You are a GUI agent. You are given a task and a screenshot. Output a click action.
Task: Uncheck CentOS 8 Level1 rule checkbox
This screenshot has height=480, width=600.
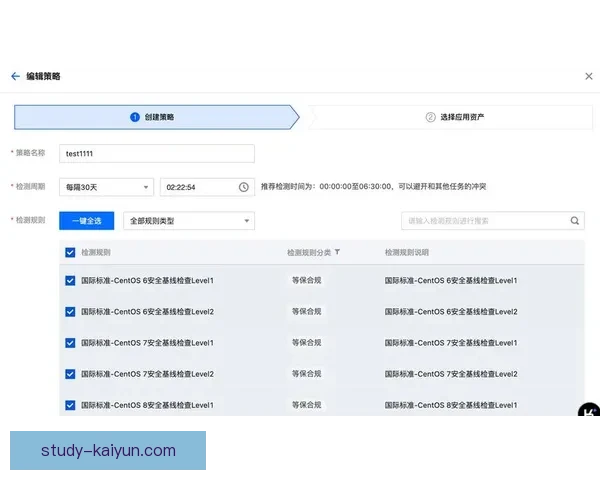click(x=70, y=405)
